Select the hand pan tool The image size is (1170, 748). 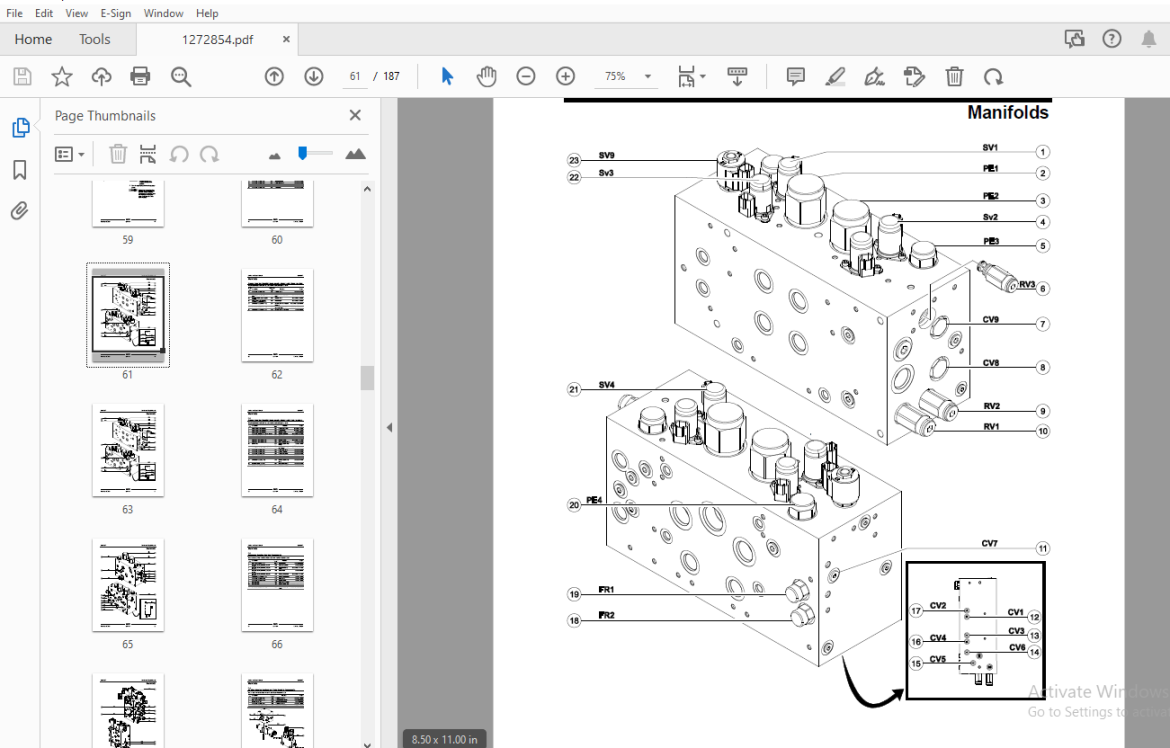(487, 76)
